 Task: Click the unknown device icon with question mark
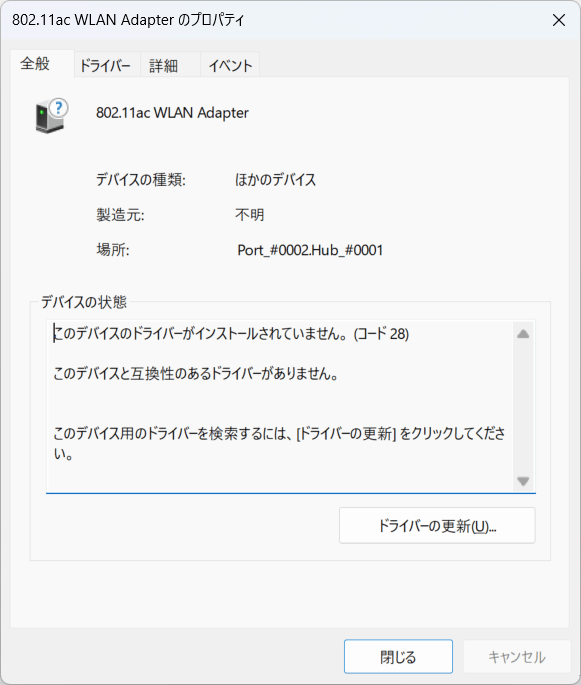coord(52,116)
